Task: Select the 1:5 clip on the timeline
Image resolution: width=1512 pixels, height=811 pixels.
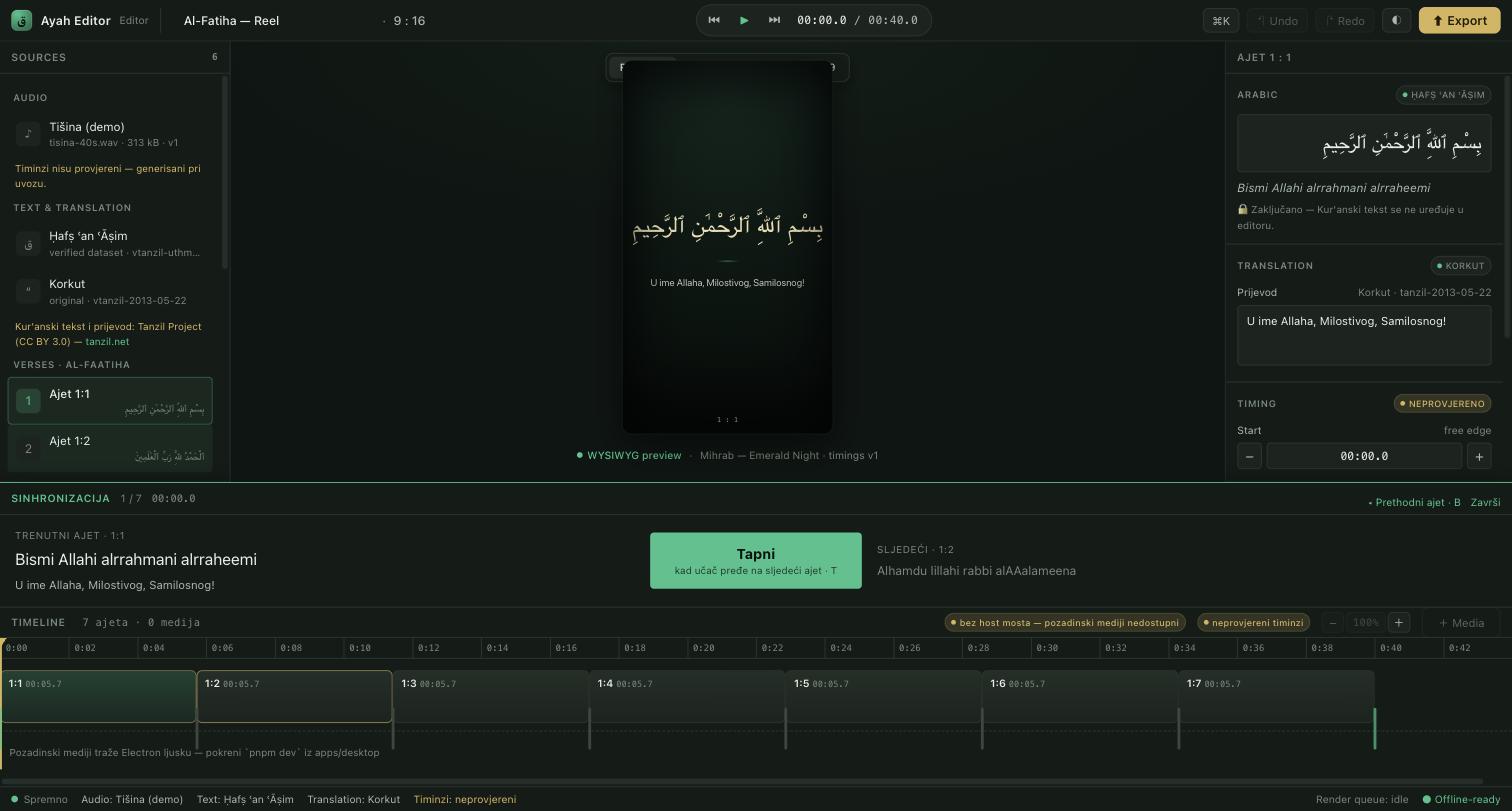Action: coord(884,696)
